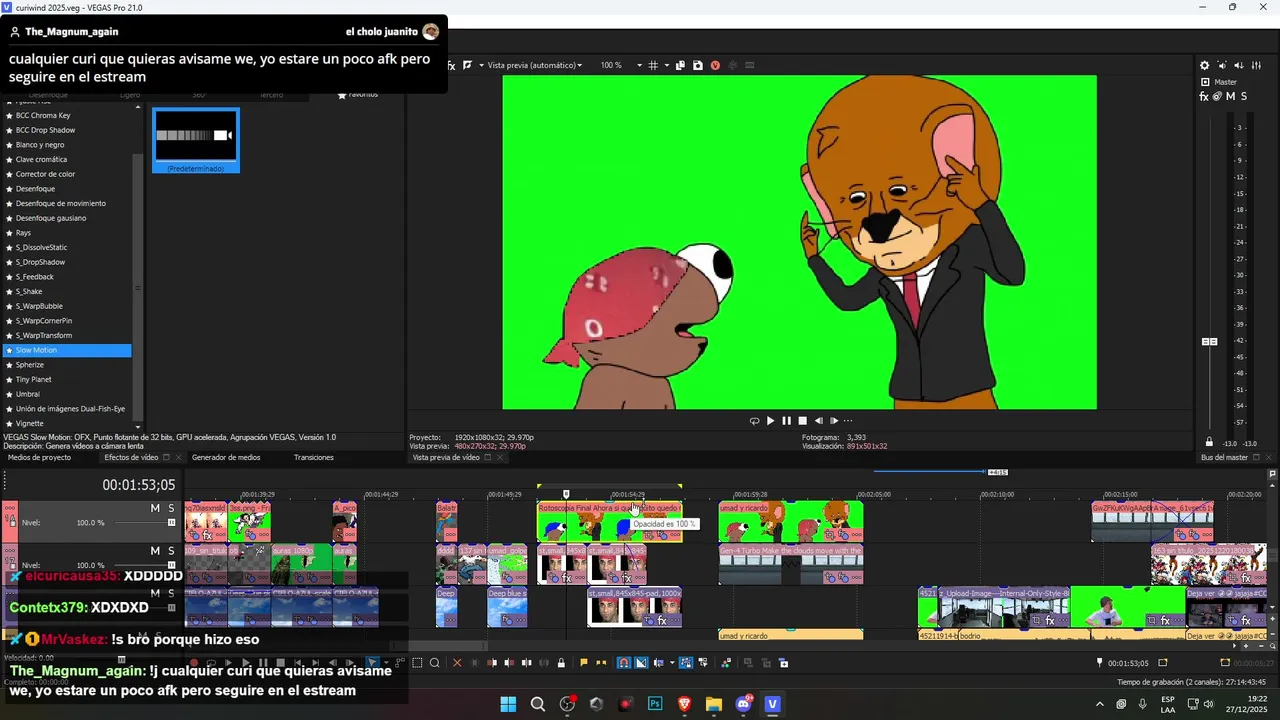Mute the Master bus

(1230, 96)
